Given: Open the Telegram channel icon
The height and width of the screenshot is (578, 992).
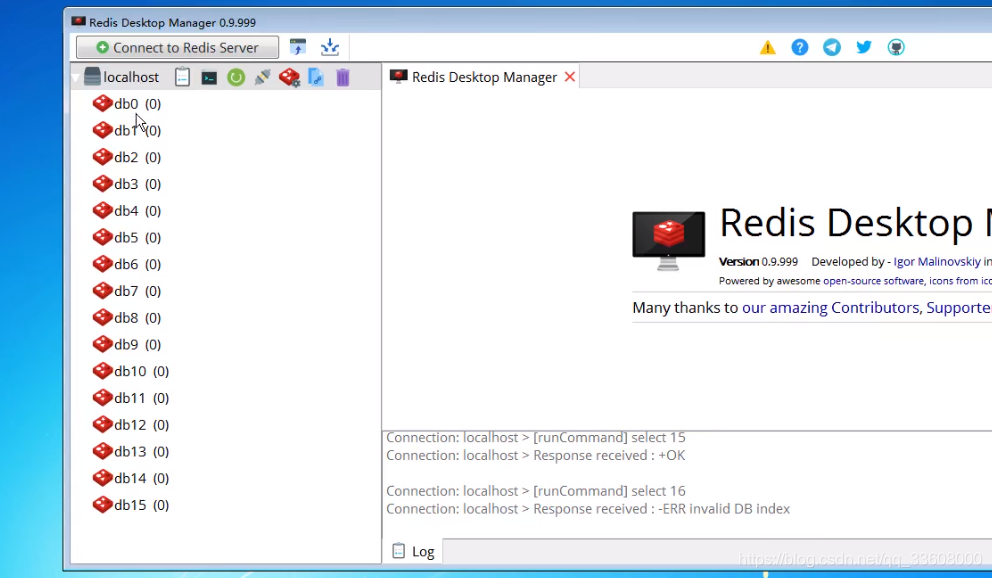Looking at the screenshot, I should click(x=832, y=47).
